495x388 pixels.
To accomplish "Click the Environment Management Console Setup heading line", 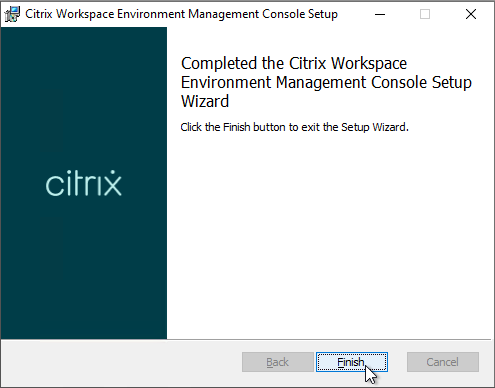I will tap(326, 83).
